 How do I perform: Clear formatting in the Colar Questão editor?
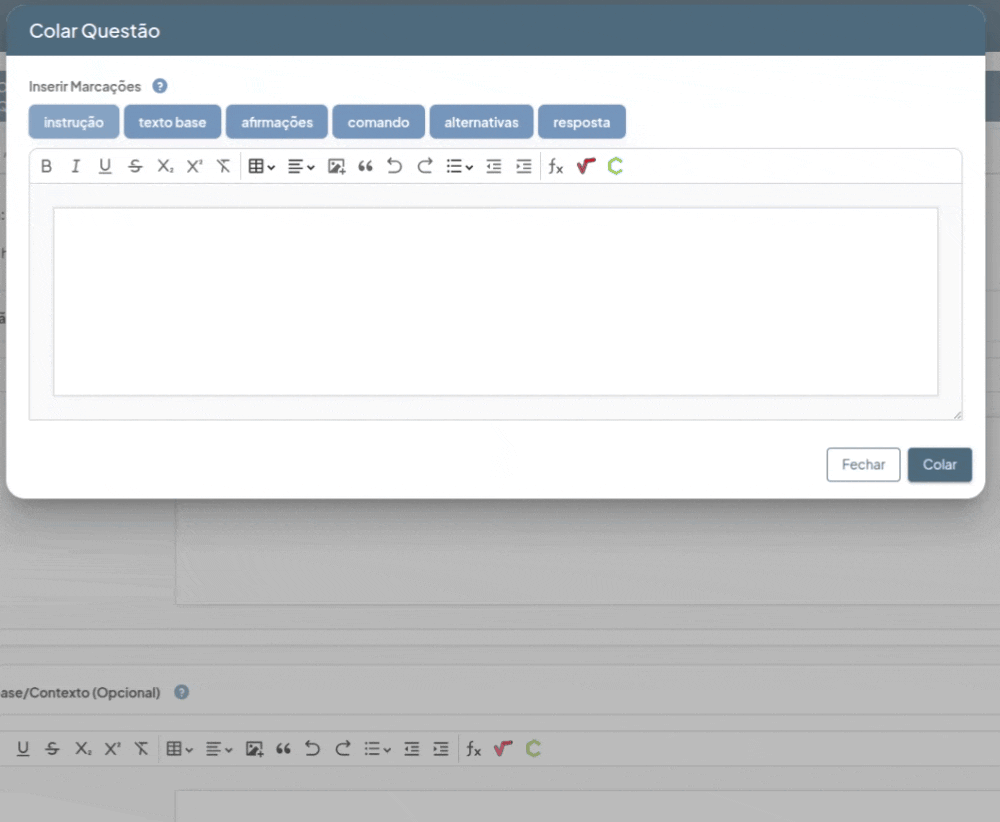coord(224,167)
